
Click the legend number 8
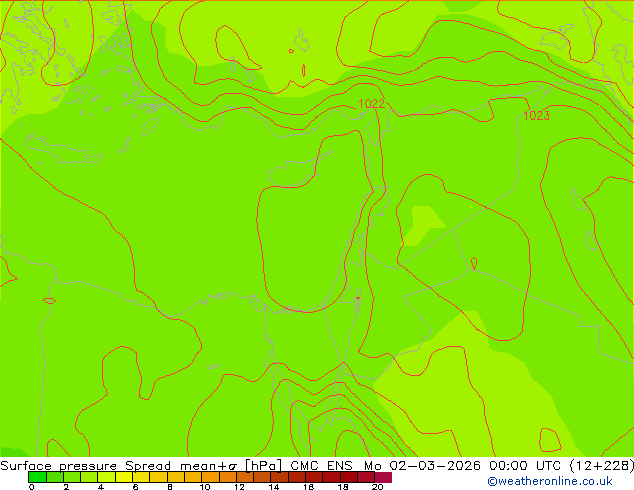point(170,487)
